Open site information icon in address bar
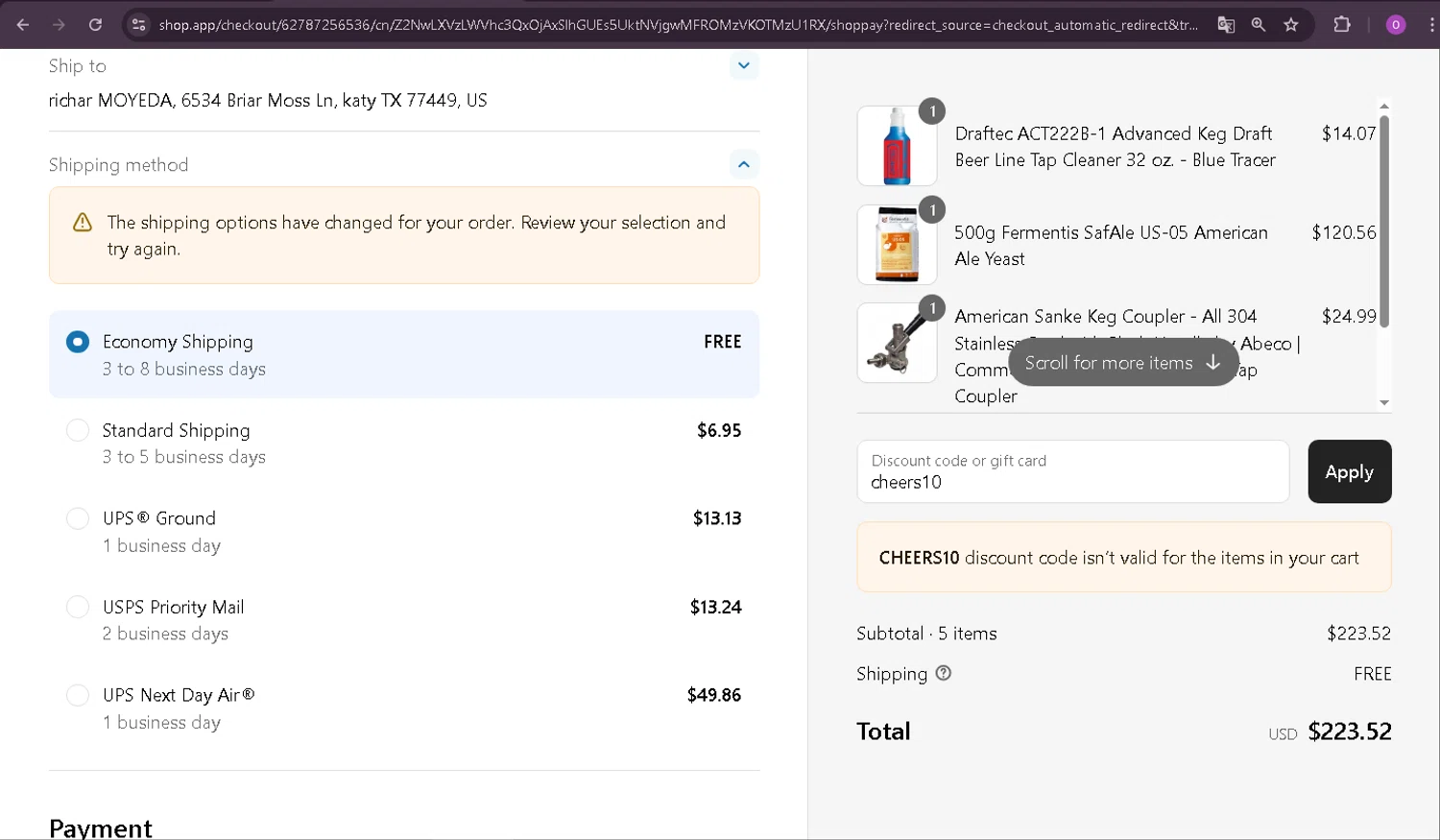Viewport: 1440px width, 840px height. point(139,25)
